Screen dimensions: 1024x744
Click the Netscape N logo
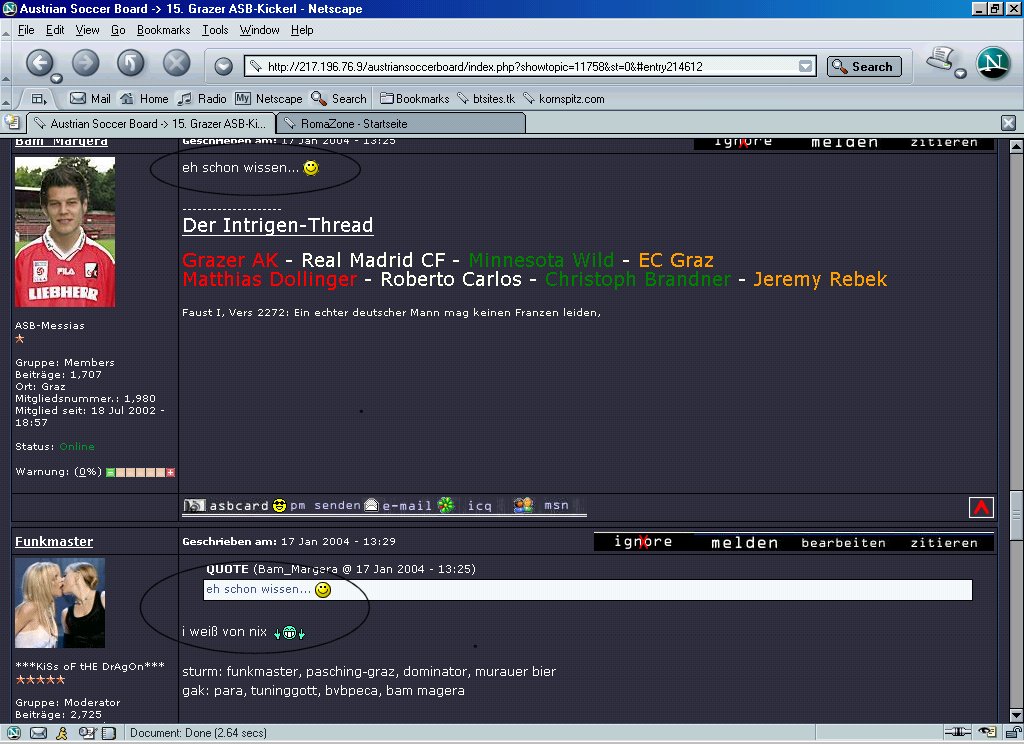pyautogui.click(x=993, y=63)
